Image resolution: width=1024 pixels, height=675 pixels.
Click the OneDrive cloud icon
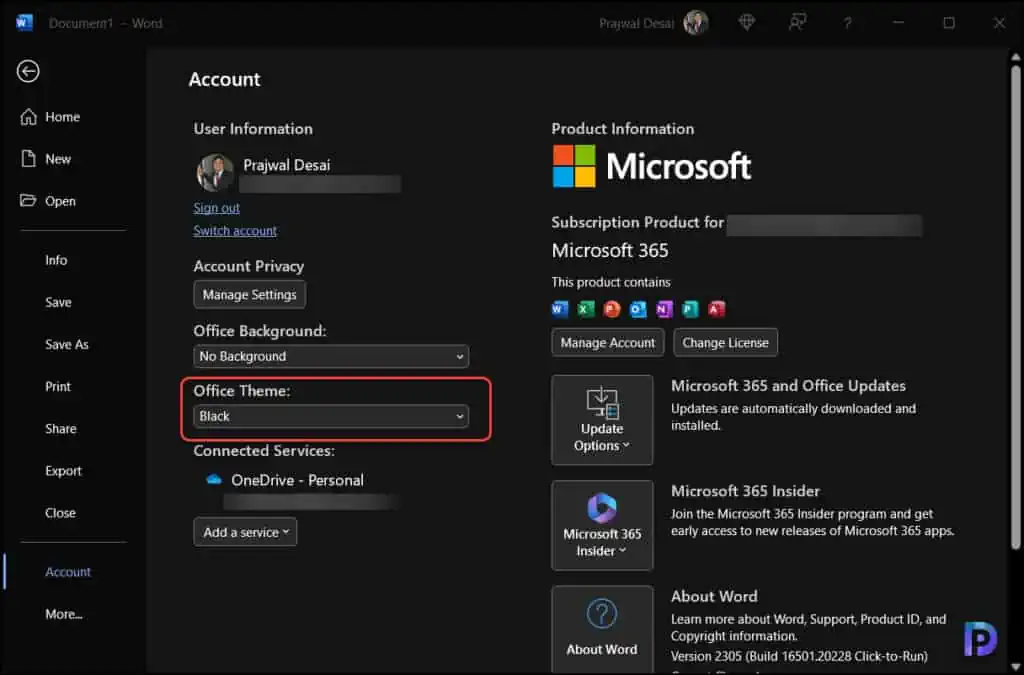[x=214, y=480]
